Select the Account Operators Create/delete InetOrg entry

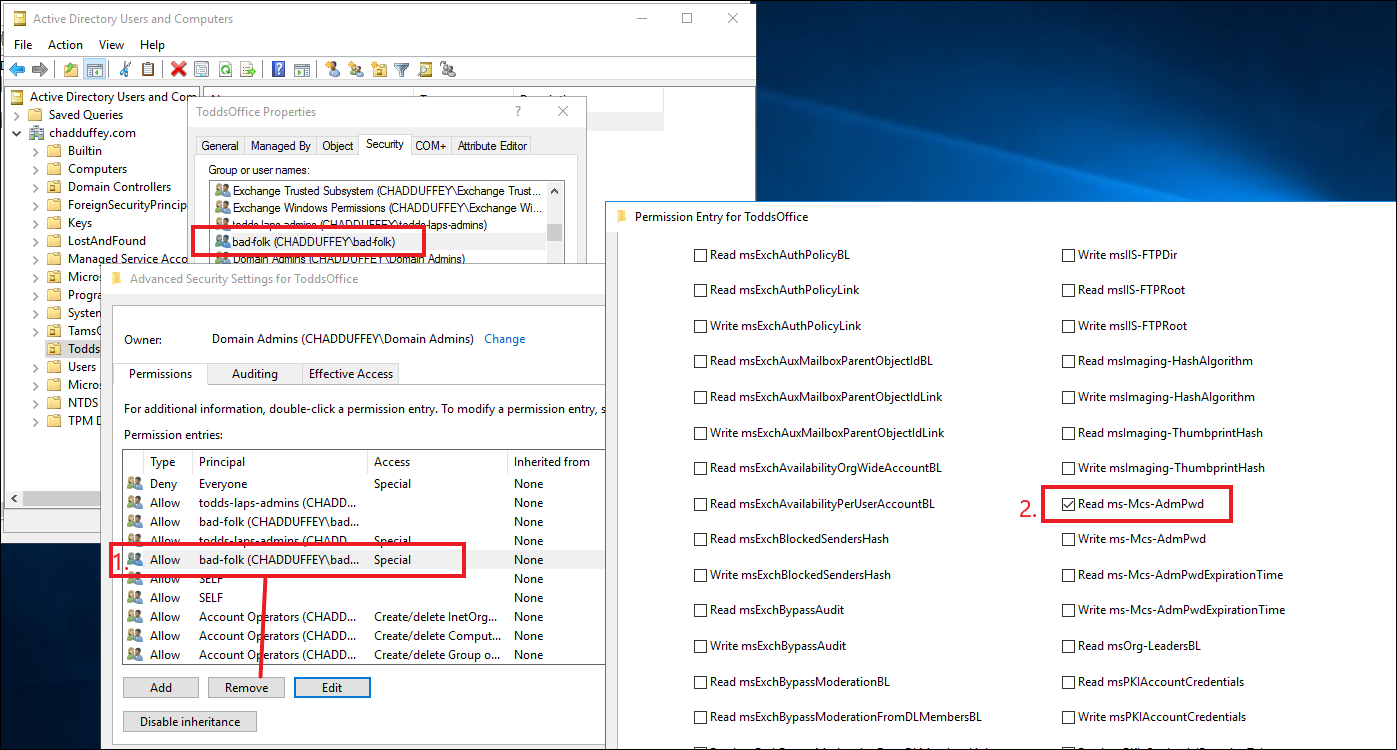[x=364, y=617]
